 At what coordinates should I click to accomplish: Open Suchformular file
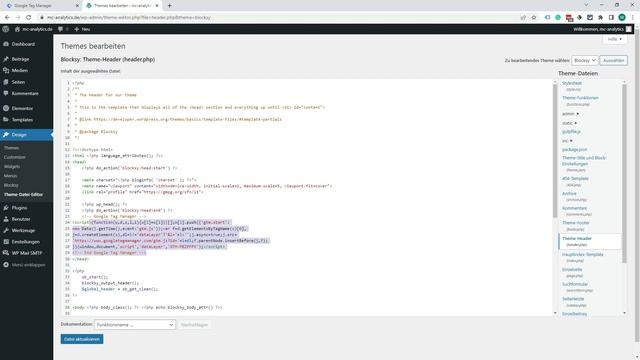(575, 284)
